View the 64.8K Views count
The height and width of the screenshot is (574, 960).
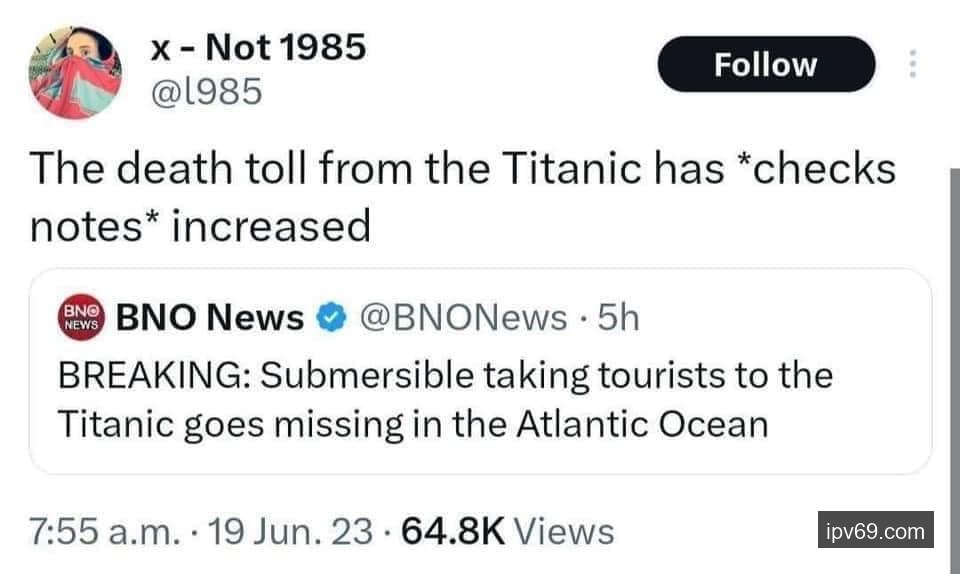coord(507,531)
